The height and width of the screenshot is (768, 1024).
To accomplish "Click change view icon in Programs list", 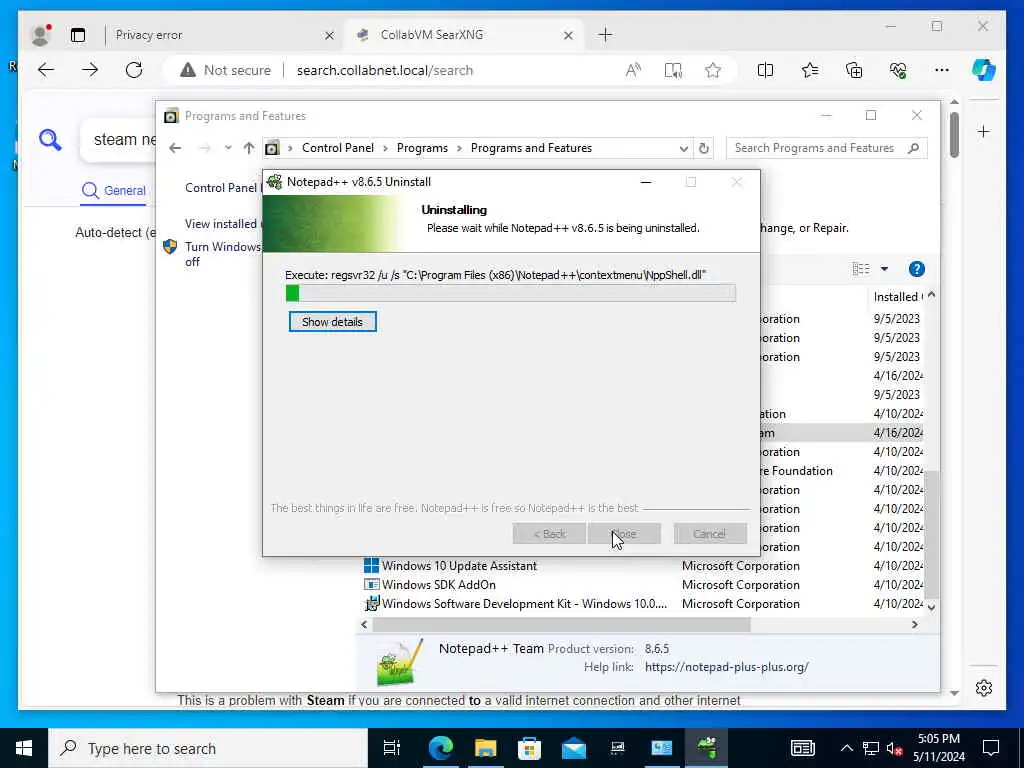I will coord(861,269).
